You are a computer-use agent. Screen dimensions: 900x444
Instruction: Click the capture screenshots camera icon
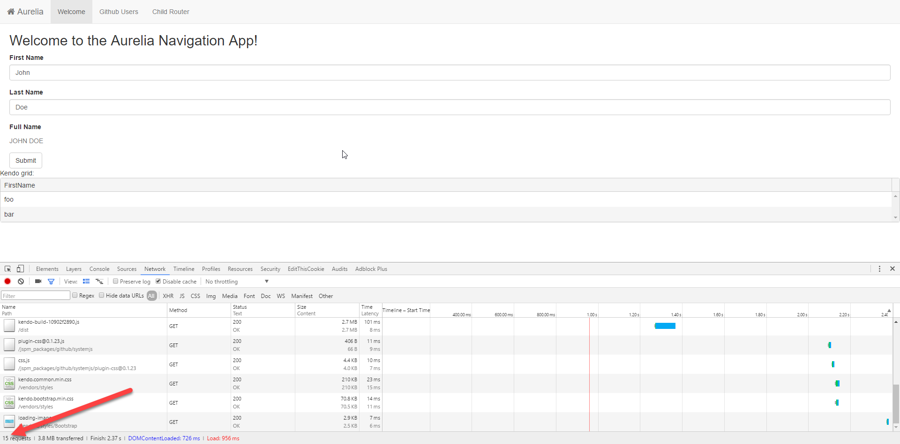point(38,282)
